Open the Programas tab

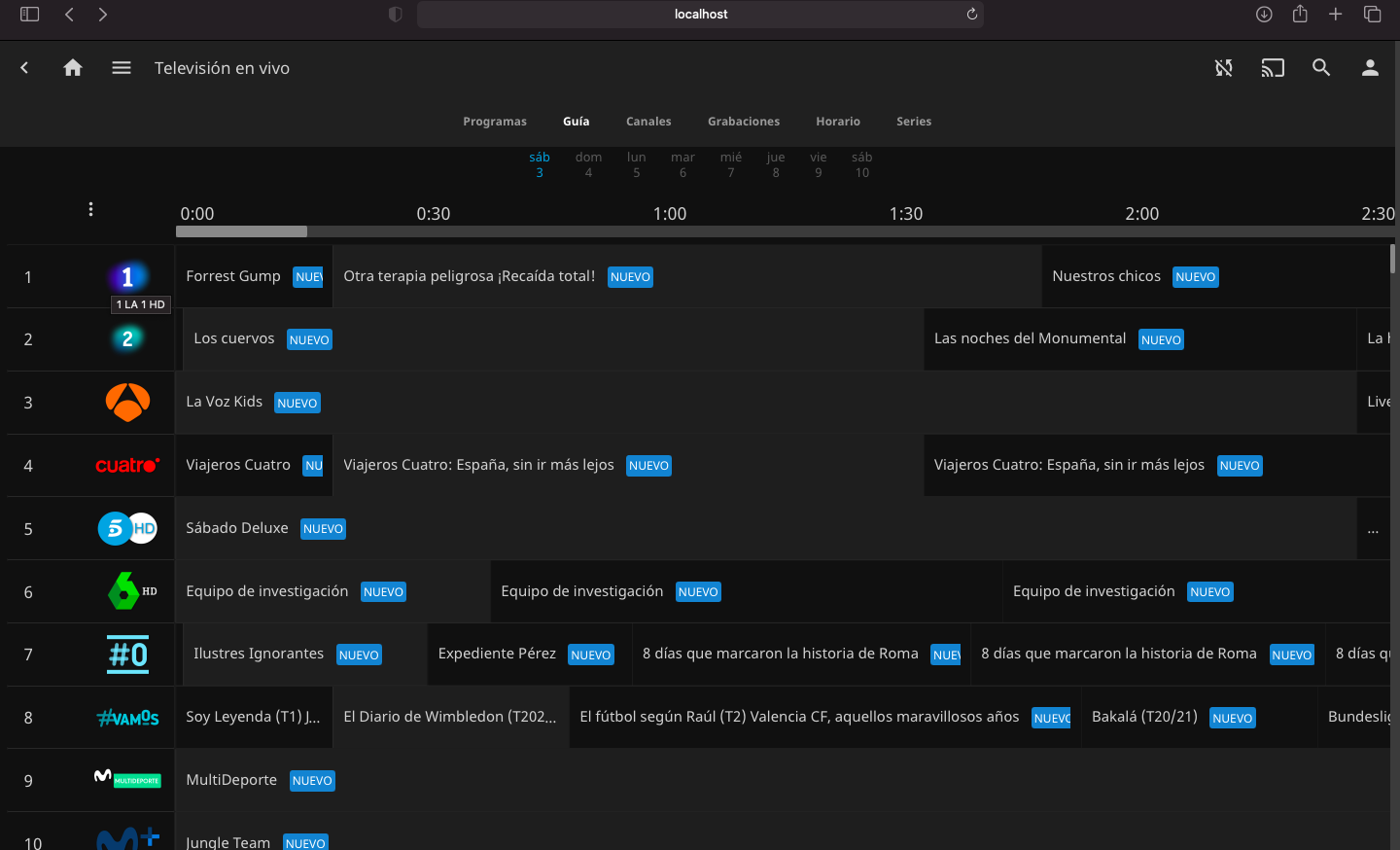(x=495, y=122)
